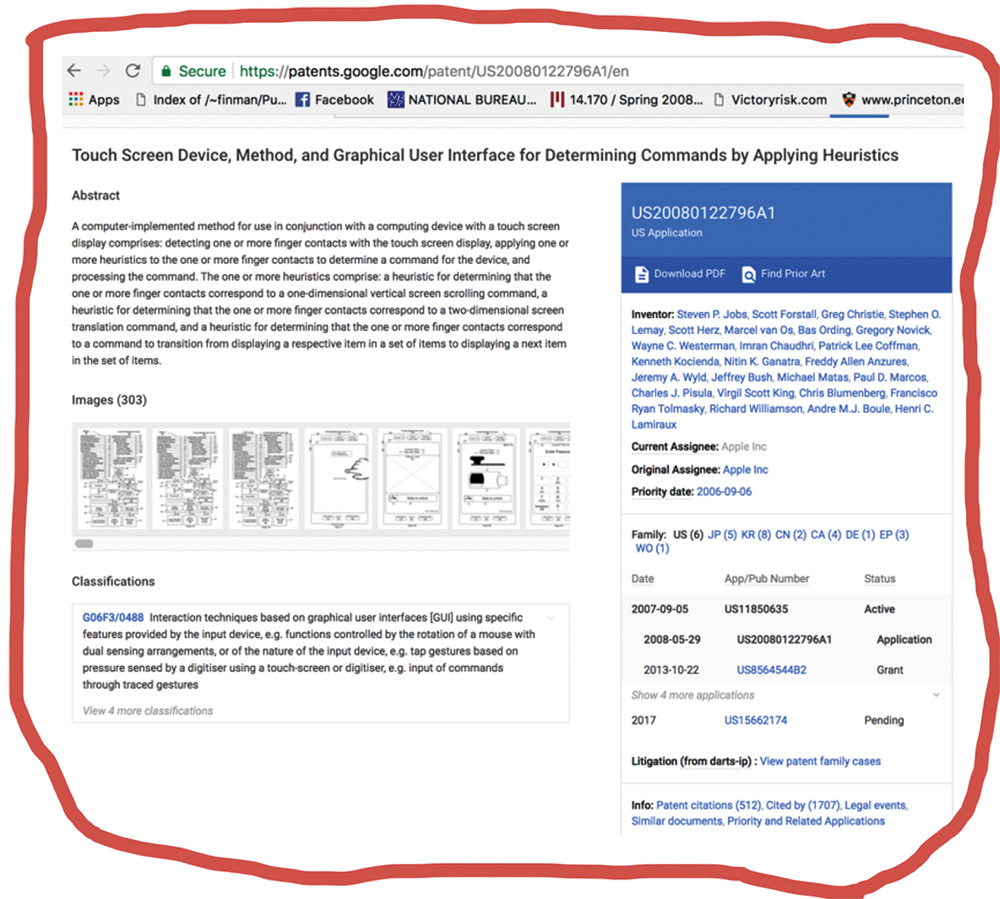Open inventor Steven P. Jobs link

[711, 314]
